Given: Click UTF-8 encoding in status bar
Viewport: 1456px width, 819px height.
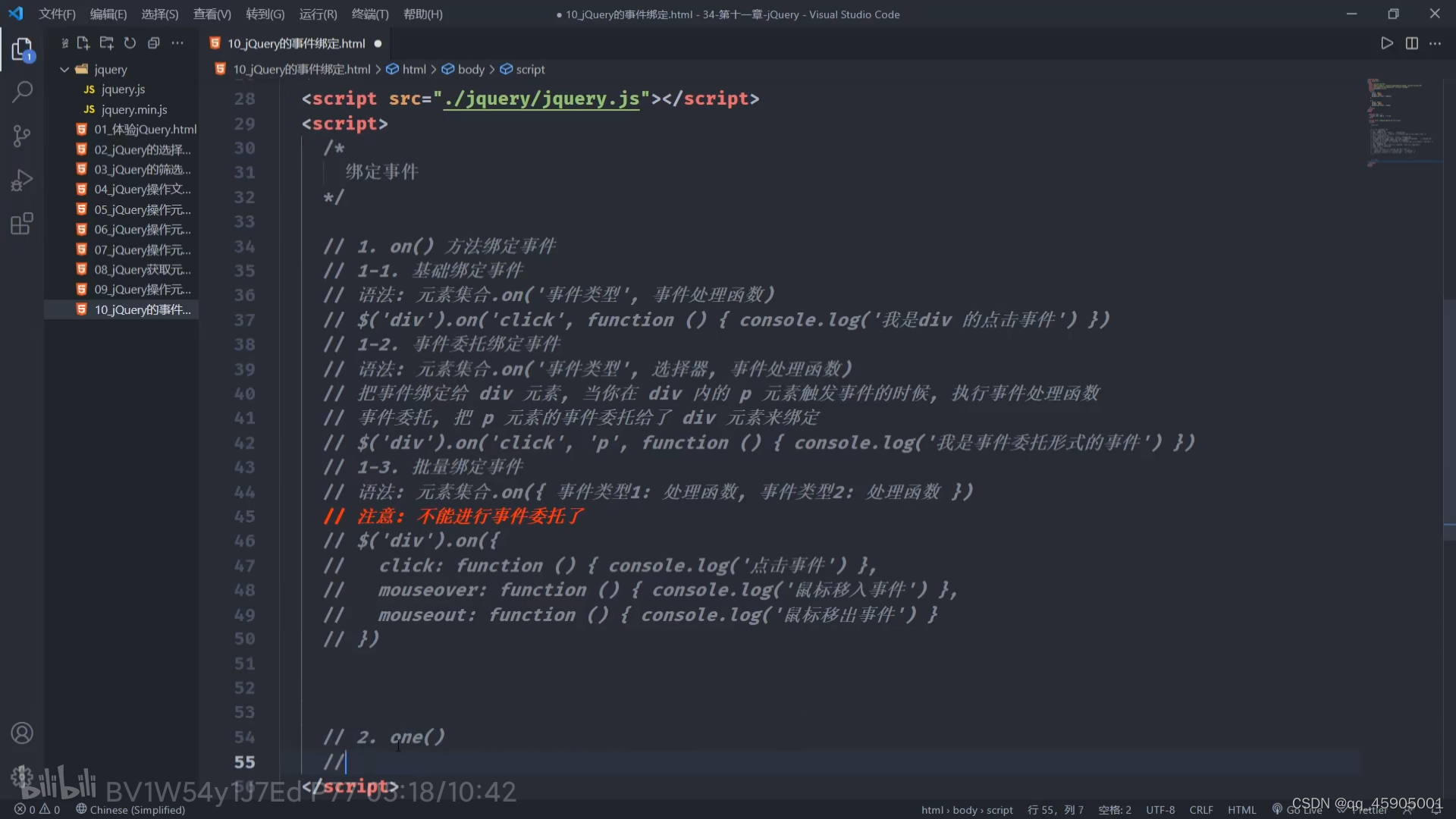Looking at the screenshot, I should tap(1160, 810).
